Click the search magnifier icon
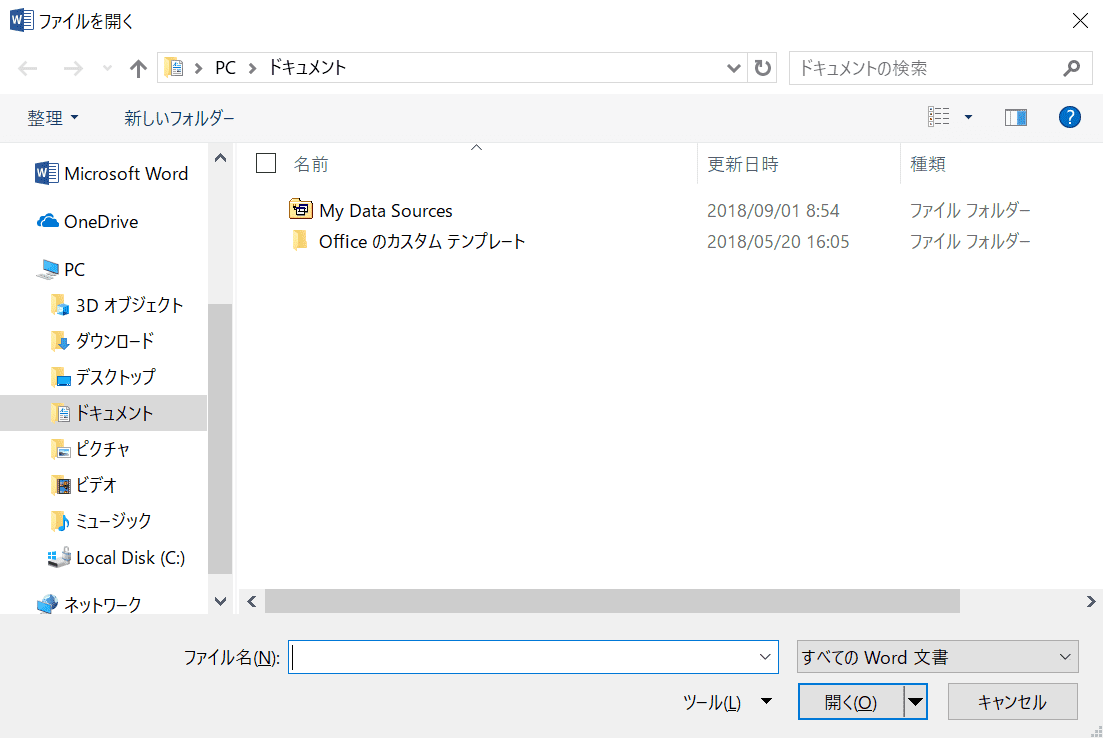The height and width of the screenshot is (738, 1103). tap(1071, 68)
